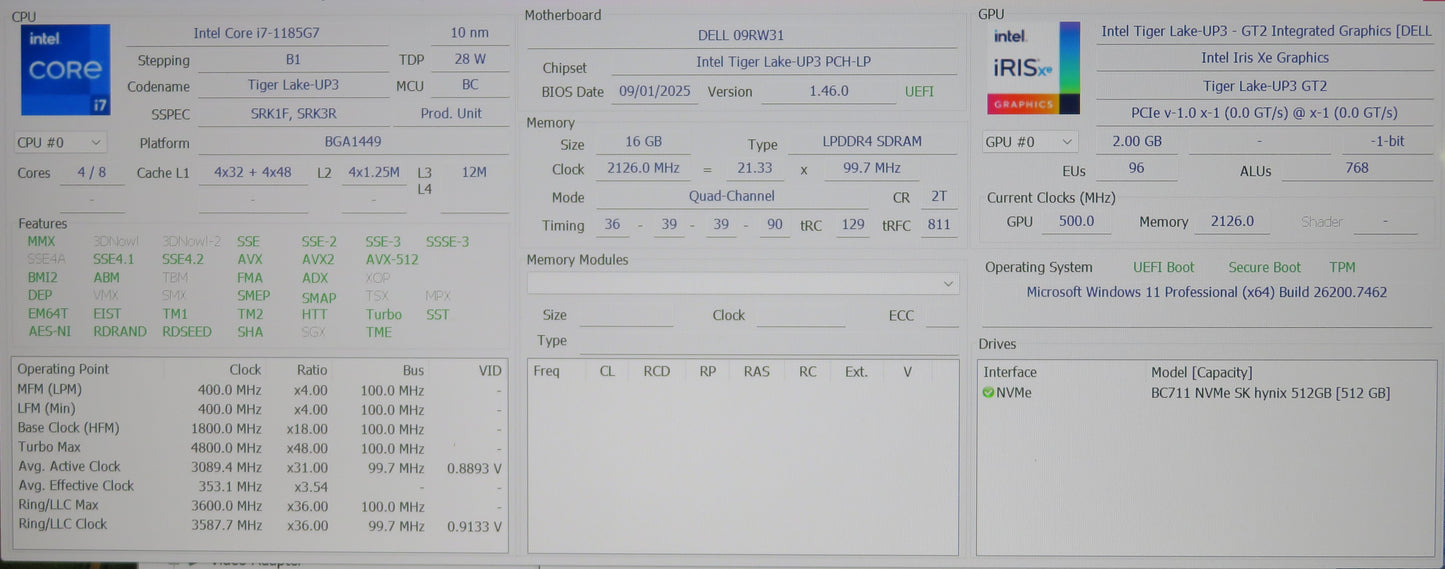Click the green UEFI label beside BIOS version

pos(919,91)
